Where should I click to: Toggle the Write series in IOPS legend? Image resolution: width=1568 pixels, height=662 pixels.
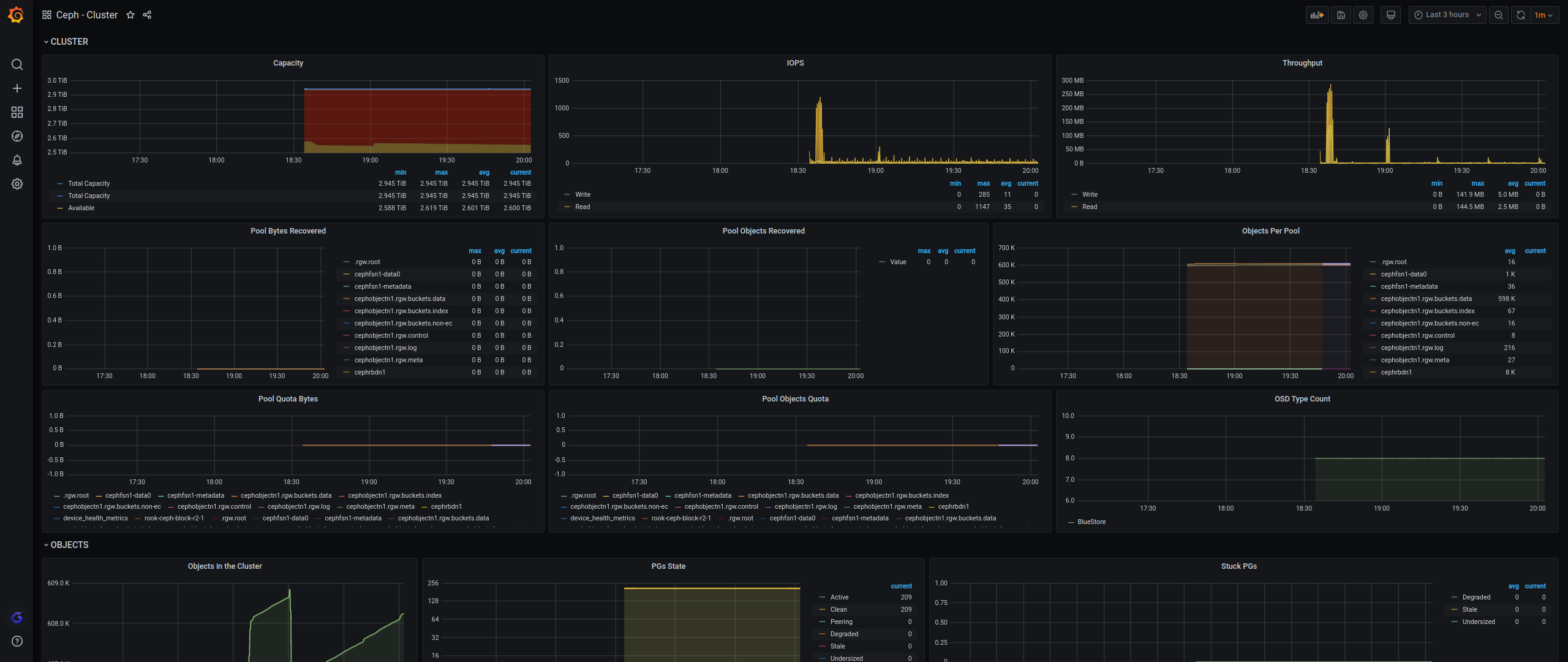582,194
